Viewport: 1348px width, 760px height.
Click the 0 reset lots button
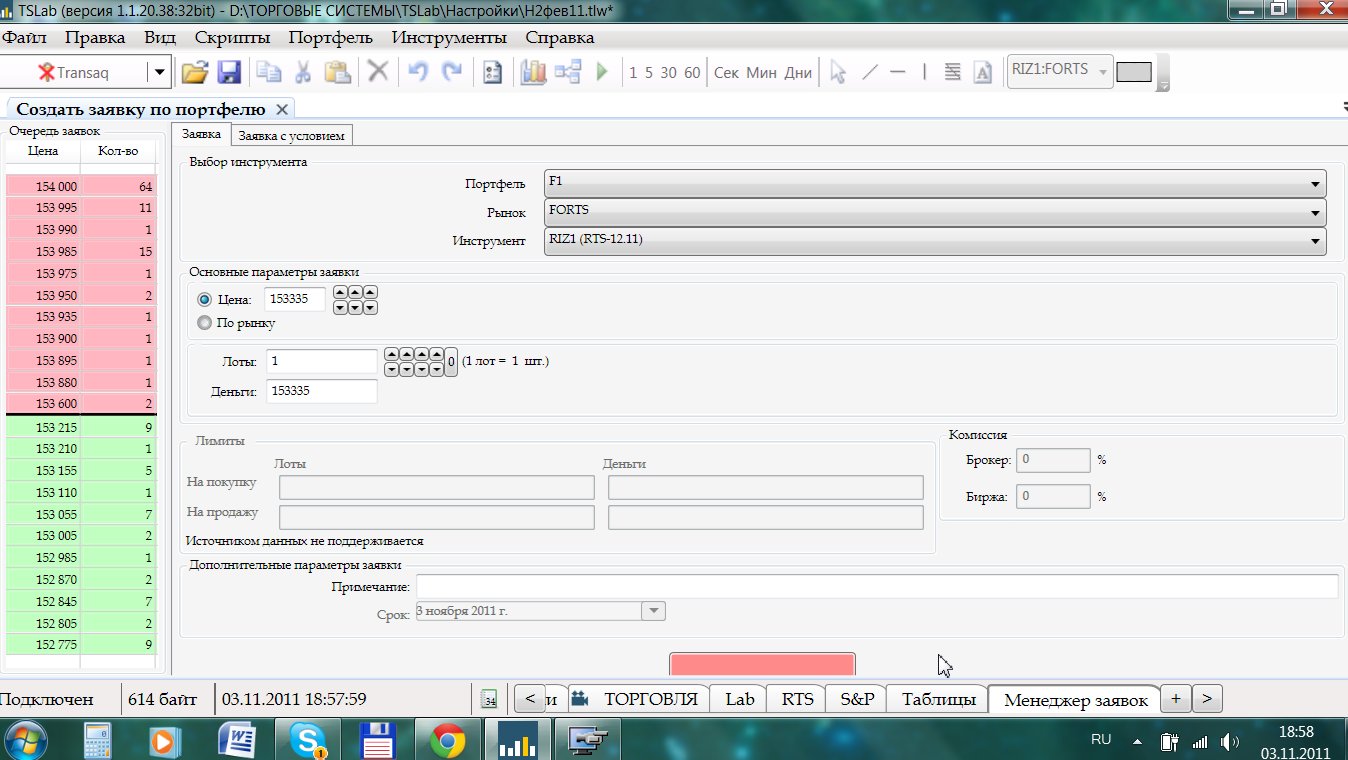451,362
